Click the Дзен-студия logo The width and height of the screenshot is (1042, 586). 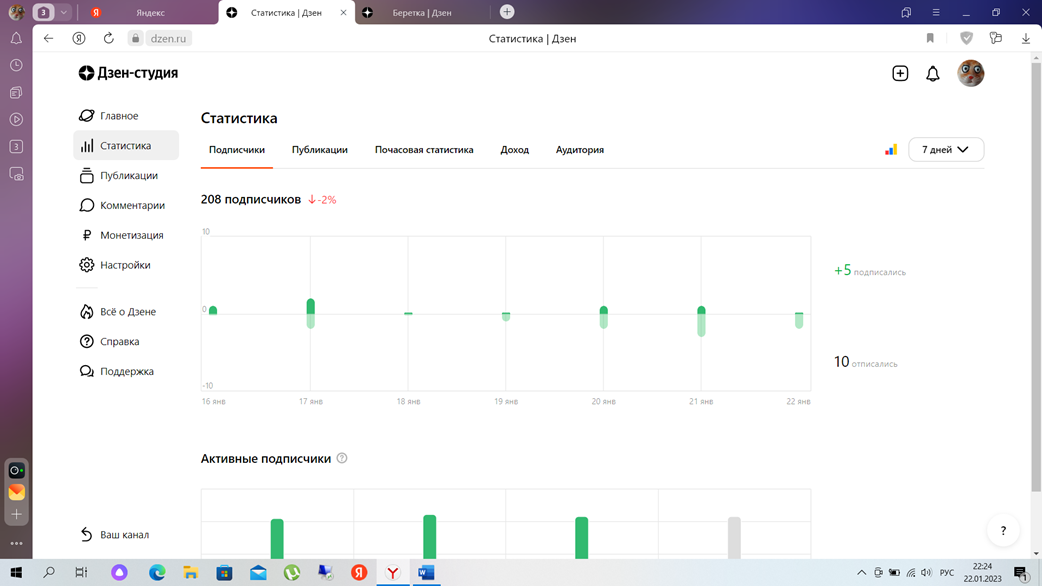tap(128, 73)
